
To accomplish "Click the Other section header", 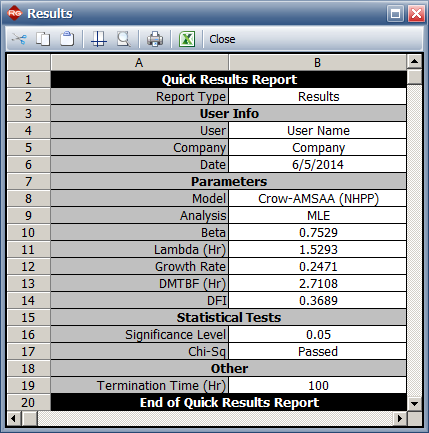I will (229, 368).
